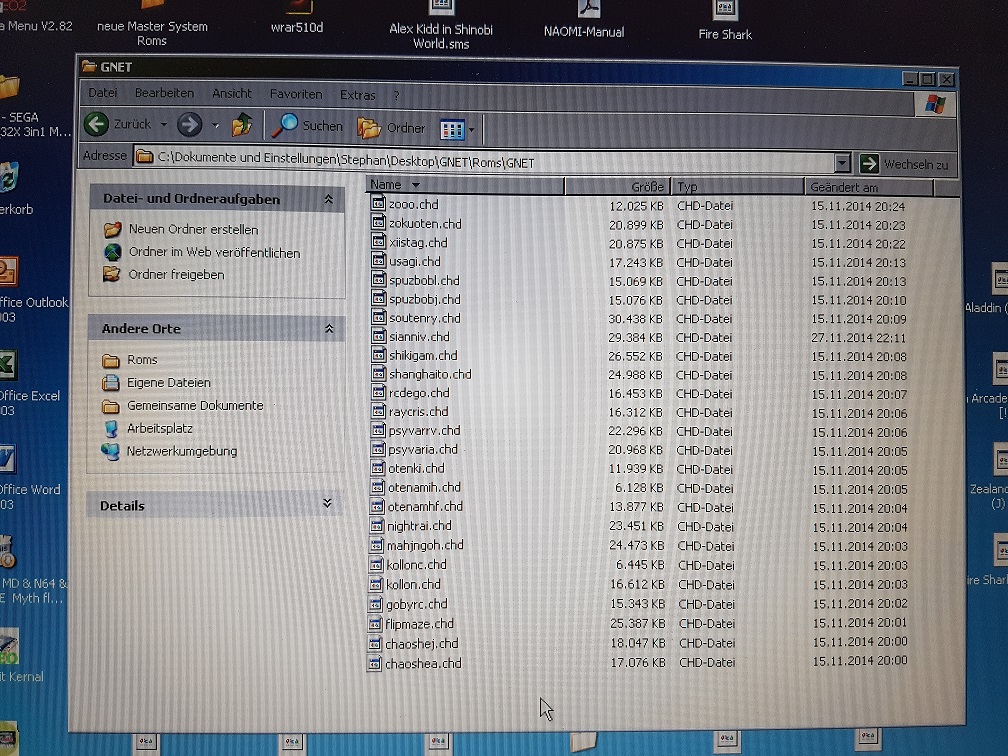Screen dimensions: 1008x756
Task: Open the Ansicht menu
Action: [231, 94]
